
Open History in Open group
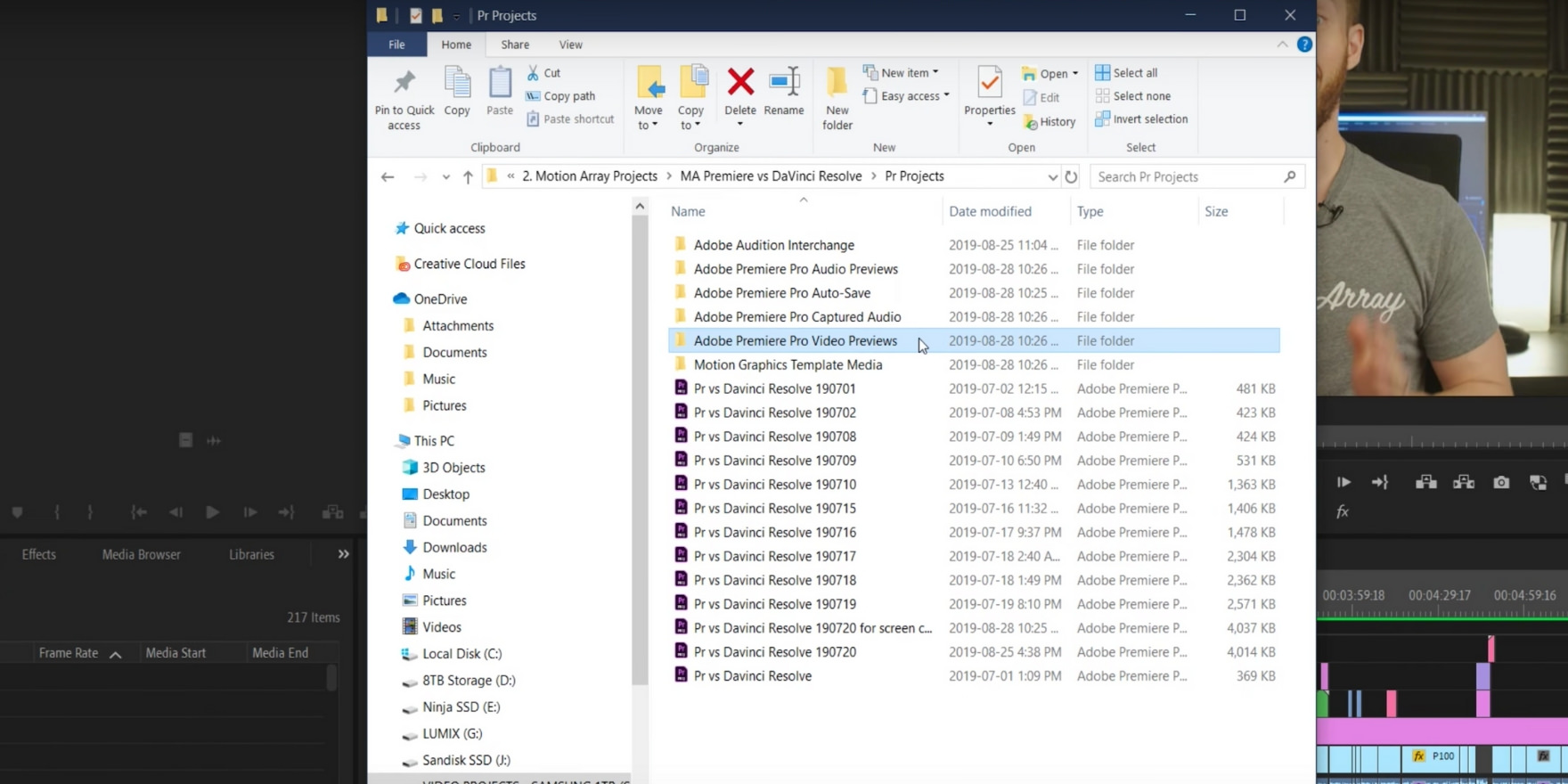(1049, 122)
